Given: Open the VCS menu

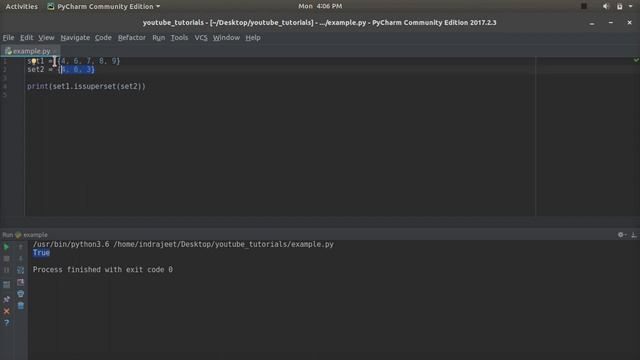Looking at the screenshot, I should pyautogui.click(x=201, y=38).
